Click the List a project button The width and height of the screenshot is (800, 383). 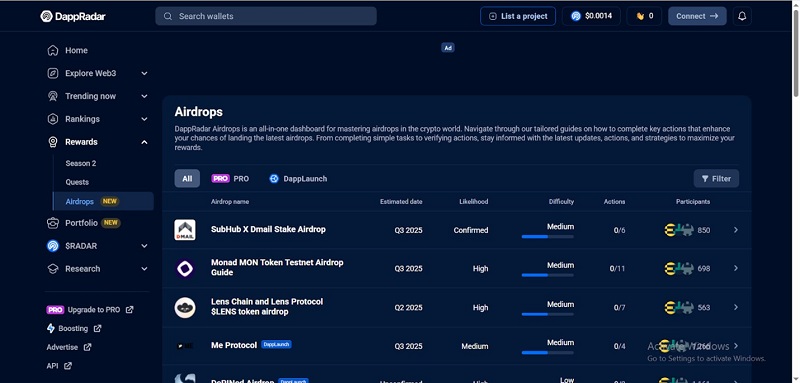pyautogui.click(x=518, y=16)
